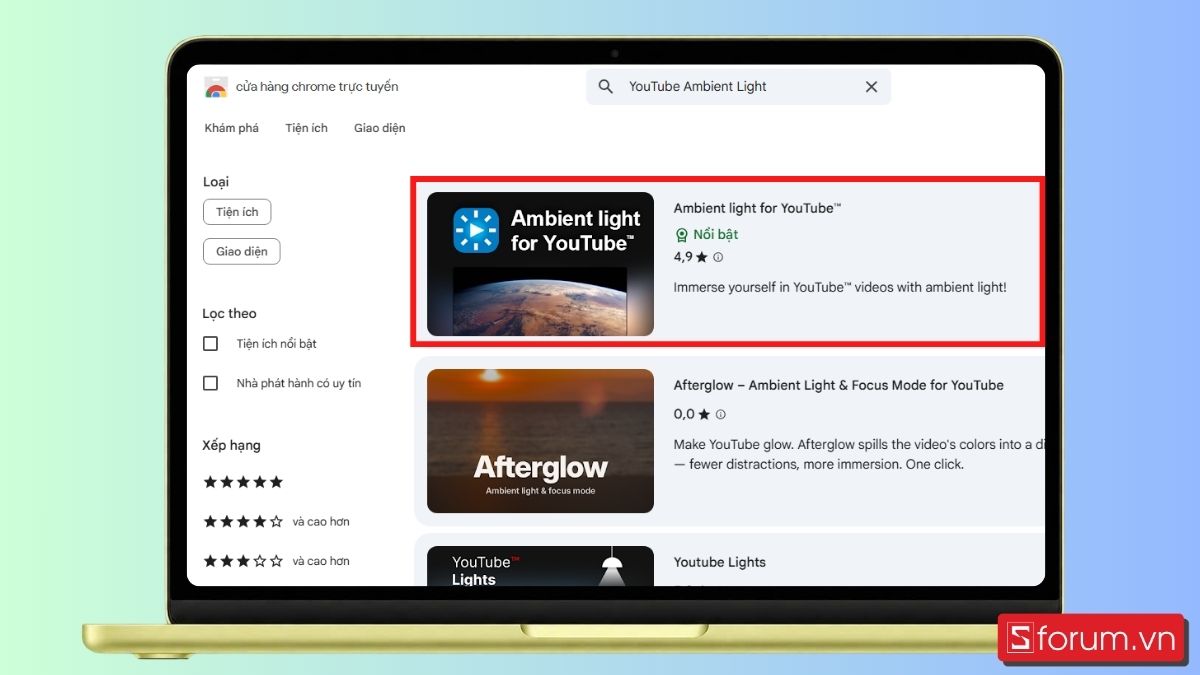This screenshot has width=1200, height=675.
Task: Click the info icon next to 0,0 rating
Action: coord(721,414)
